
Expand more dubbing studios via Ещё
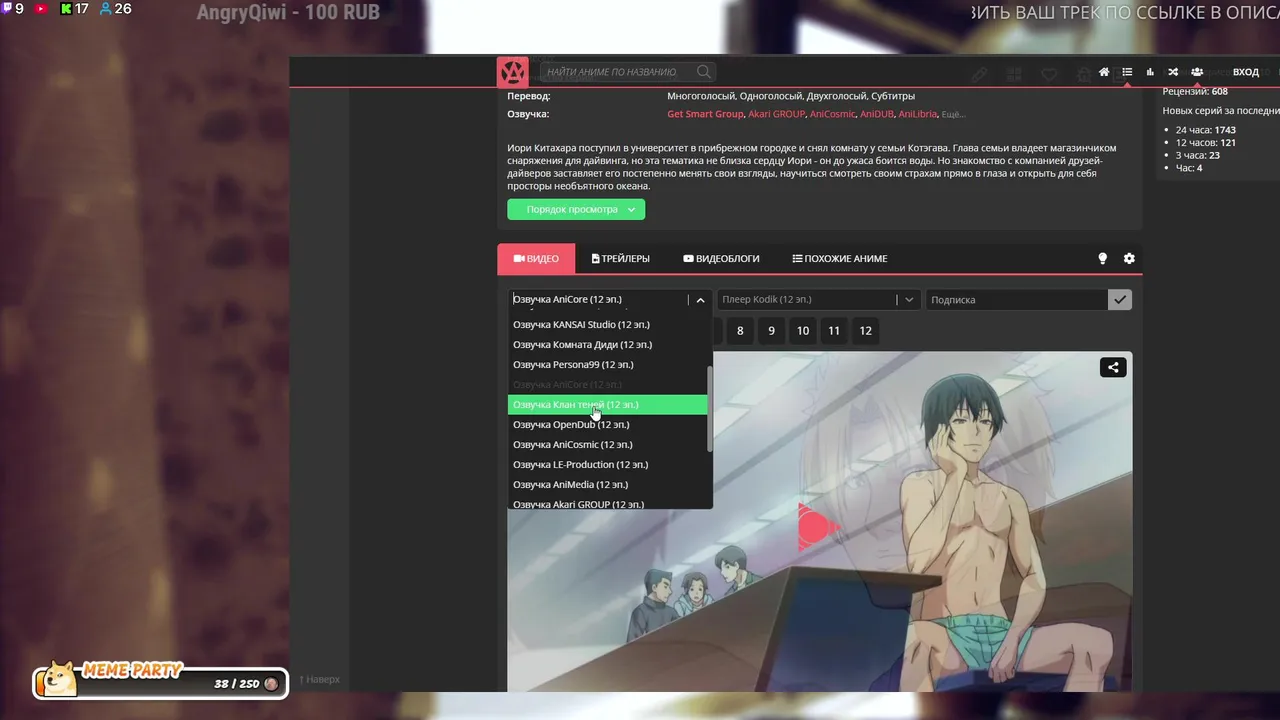coord(953,114)
